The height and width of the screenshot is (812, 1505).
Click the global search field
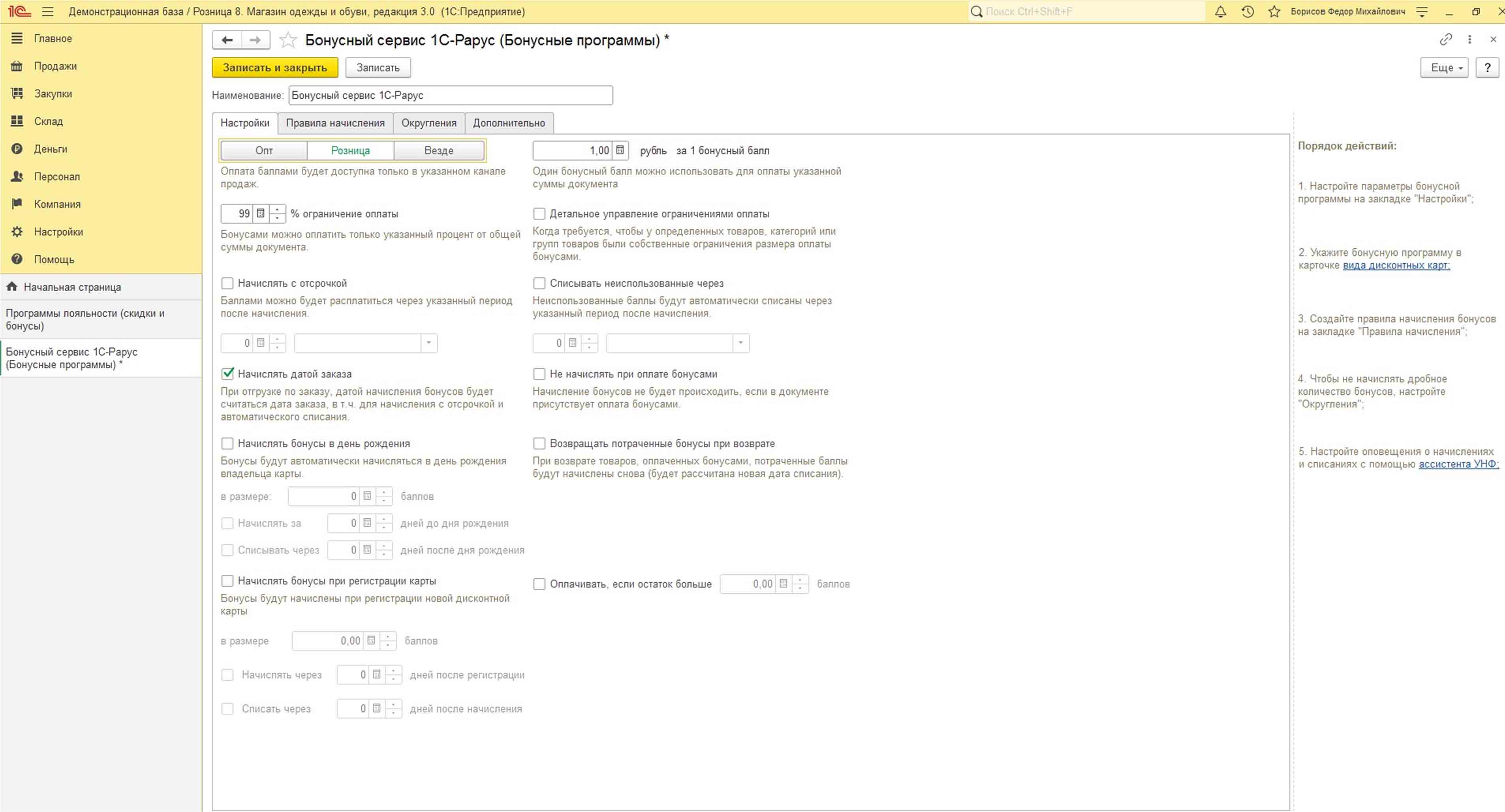tap(1087, 12)
